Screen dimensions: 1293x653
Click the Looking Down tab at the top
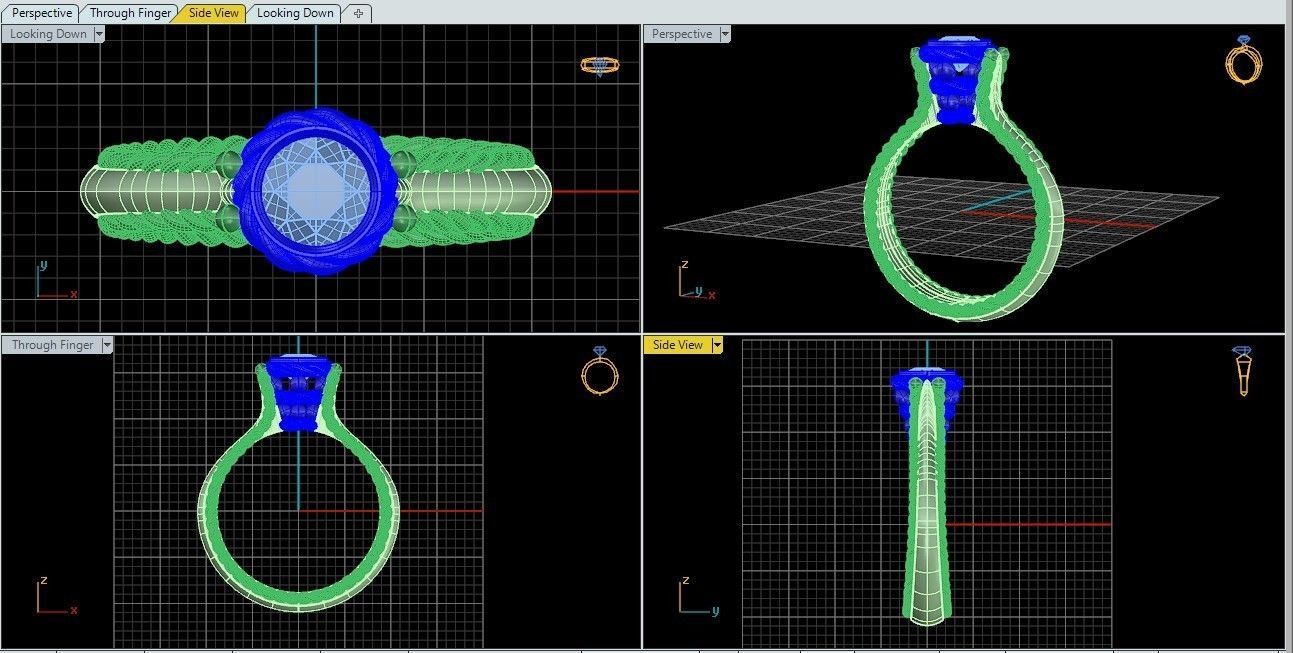(294, 12)
